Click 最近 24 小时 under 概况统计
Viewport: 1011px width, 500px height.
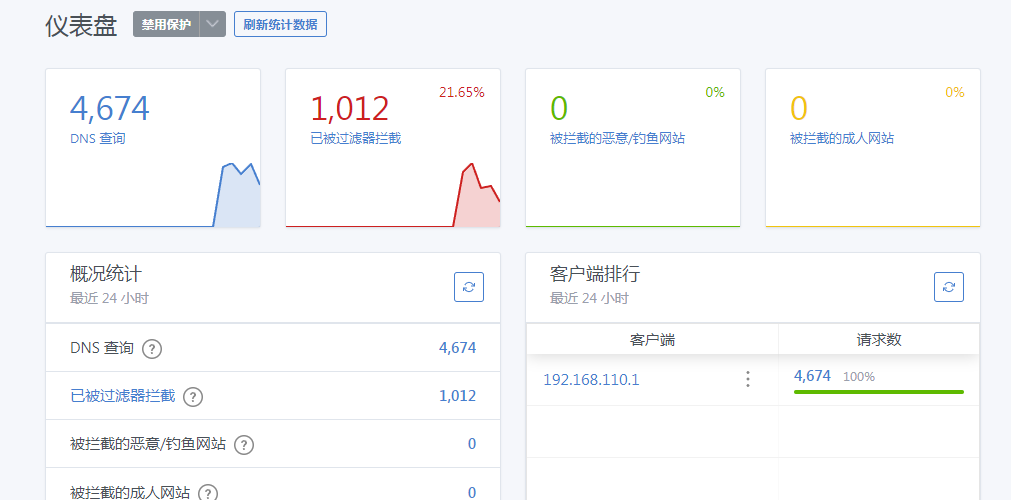110,298
